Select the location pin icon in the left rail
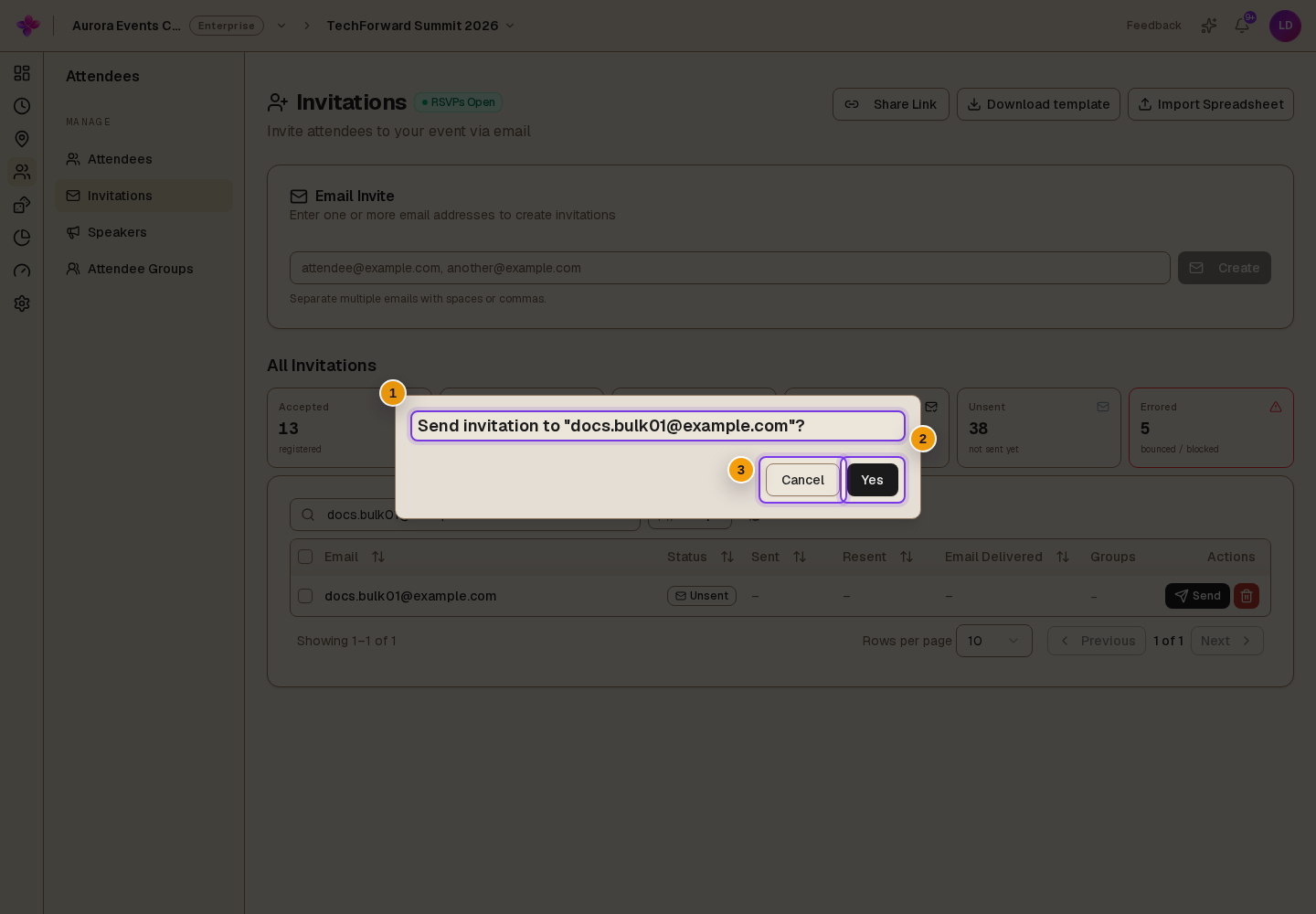1316x914 pixels. [22, 139]
